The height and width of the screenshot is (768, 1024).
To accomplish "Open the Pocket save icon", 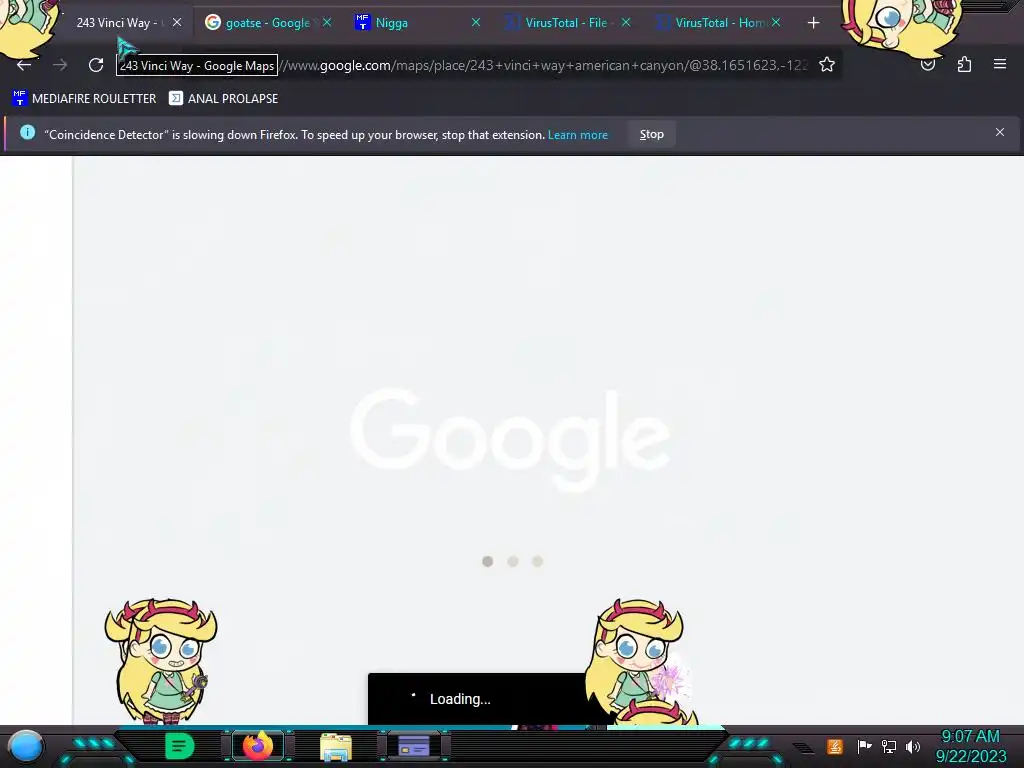I will (x=928, y=65).
